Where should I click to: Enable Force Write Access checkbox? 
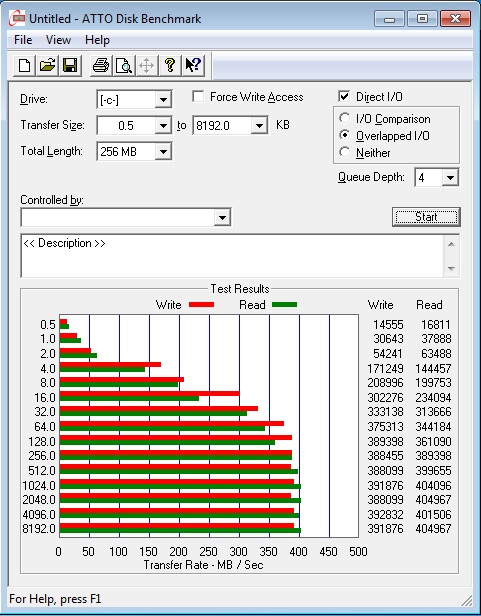point(198,97)
